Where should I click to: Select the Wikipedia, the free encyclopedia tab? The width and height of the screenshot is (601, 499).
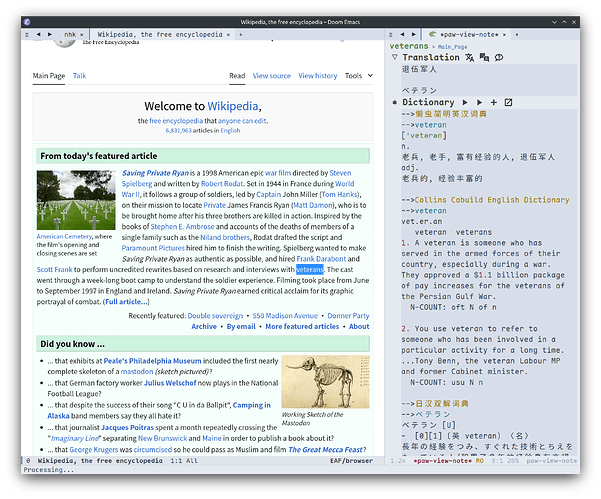coord(160,34)
